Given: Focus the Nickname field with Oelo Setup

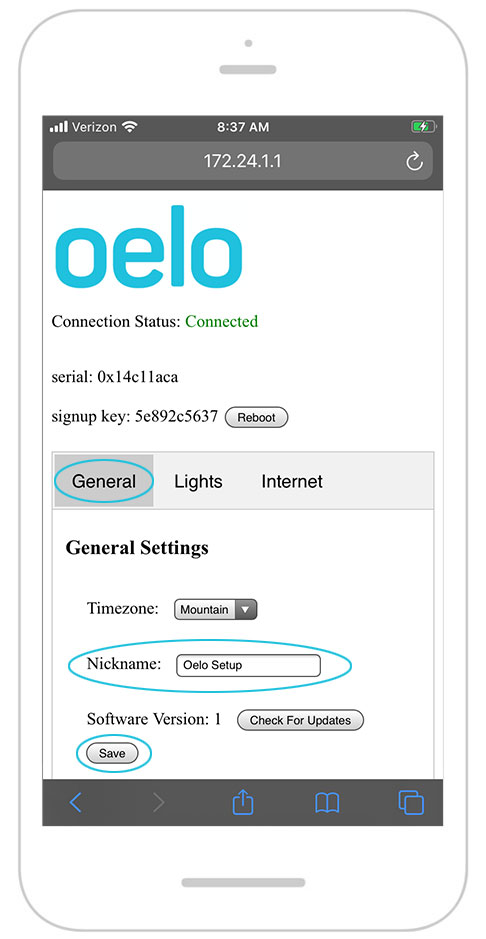Looking at the screenshot, I should 248,665.
